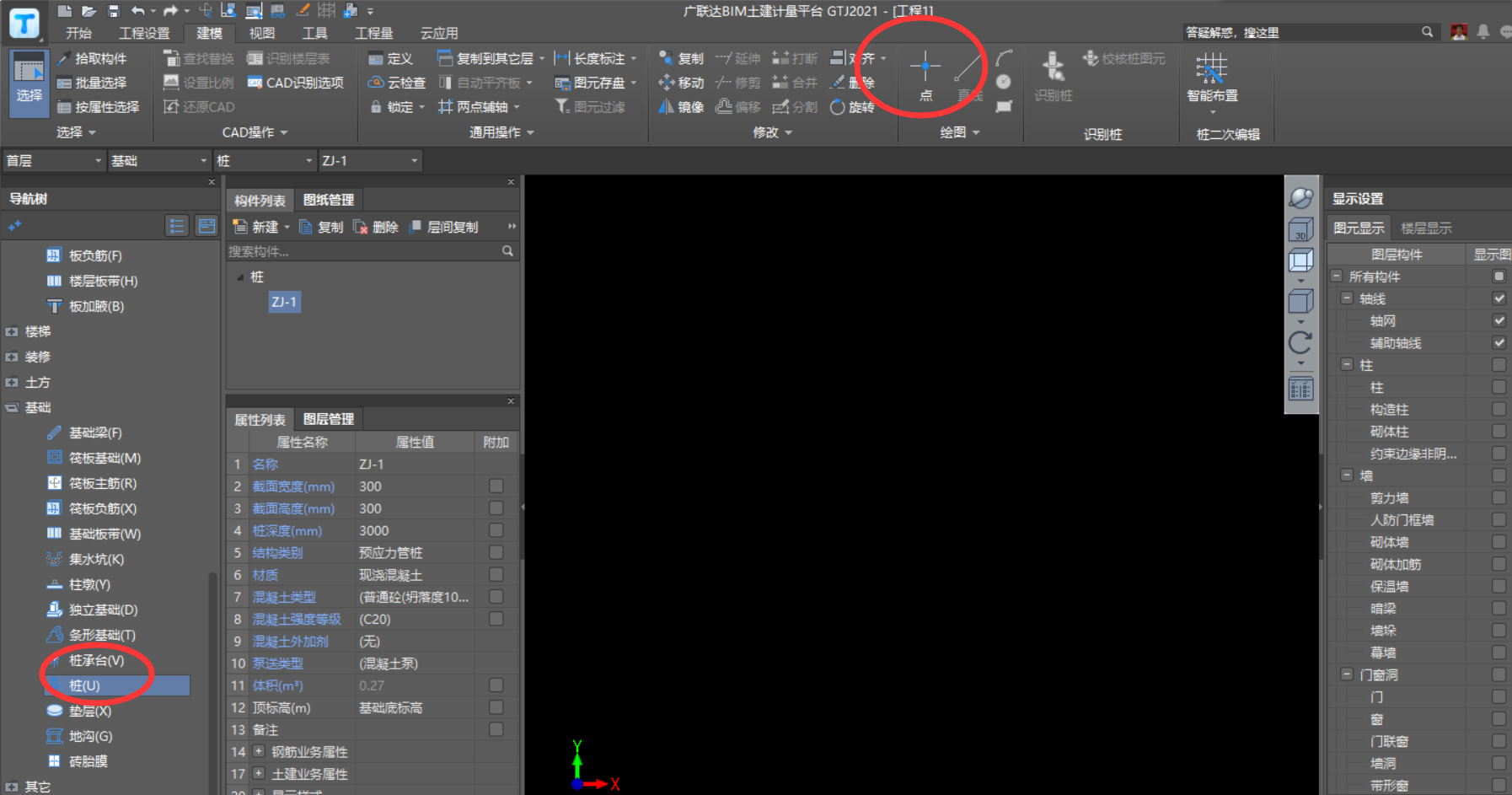Check the 附加 box for 桩深度(mm)
The width and height of the screenshot is (1512, 795).
[496, 530]
